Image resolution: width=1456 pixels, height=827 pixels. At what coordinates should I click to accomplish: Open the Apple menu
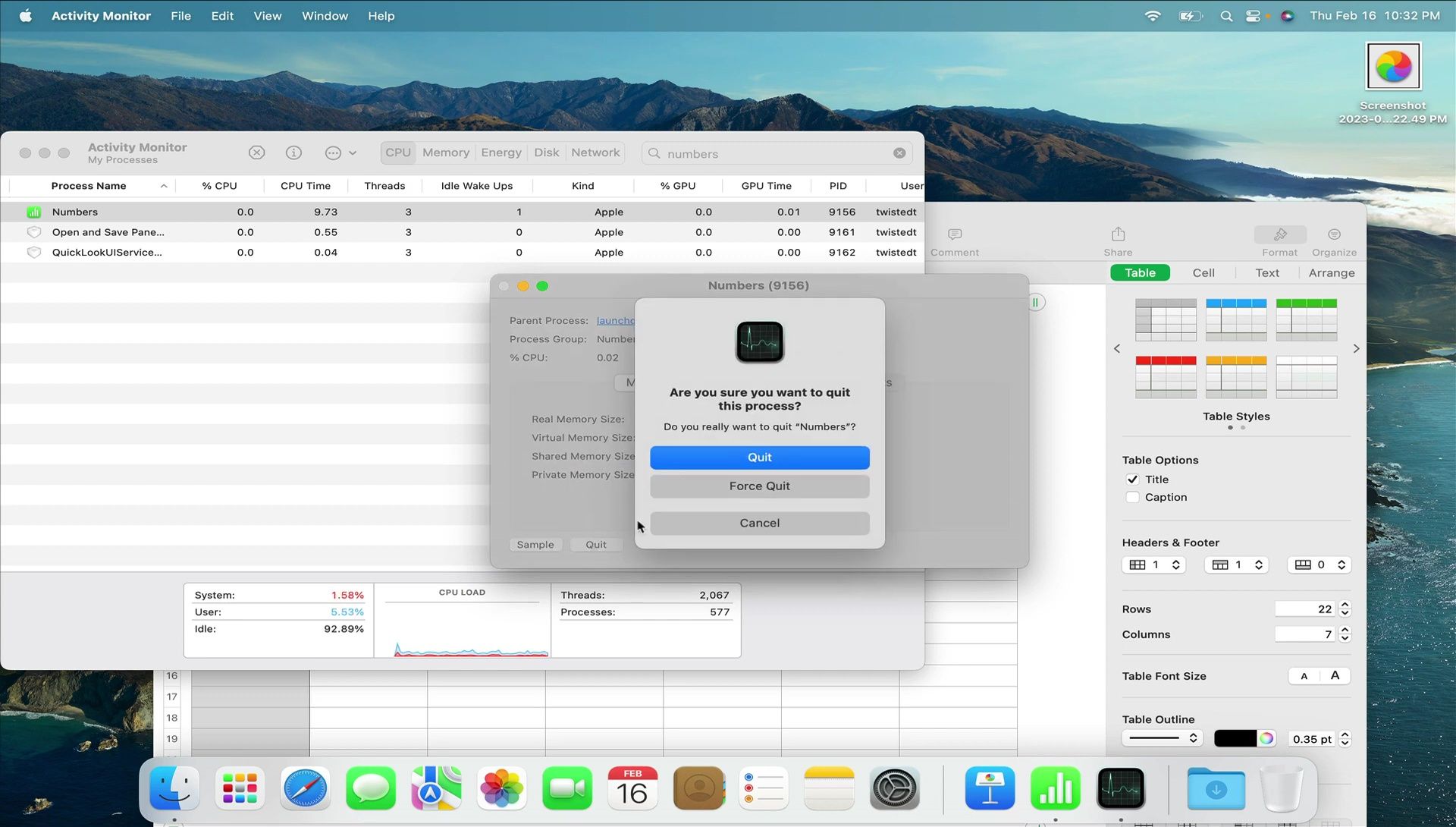pyautogui.click(x=26, y=15)
